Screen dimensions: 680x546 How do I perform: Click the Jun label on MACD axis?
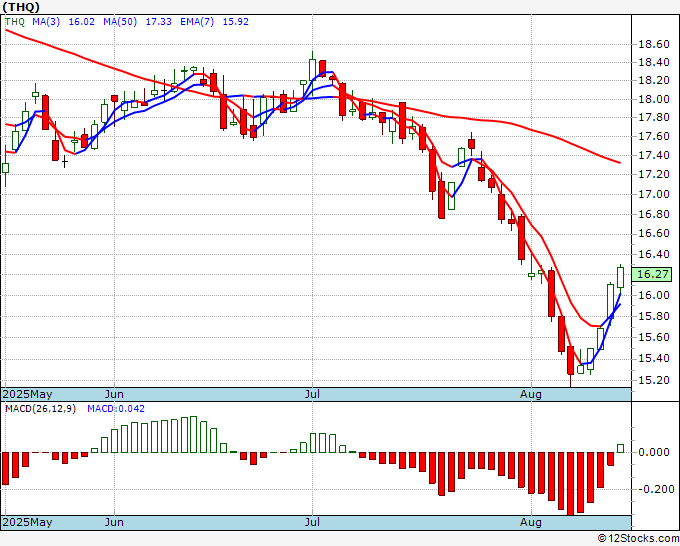click(114, 522)
